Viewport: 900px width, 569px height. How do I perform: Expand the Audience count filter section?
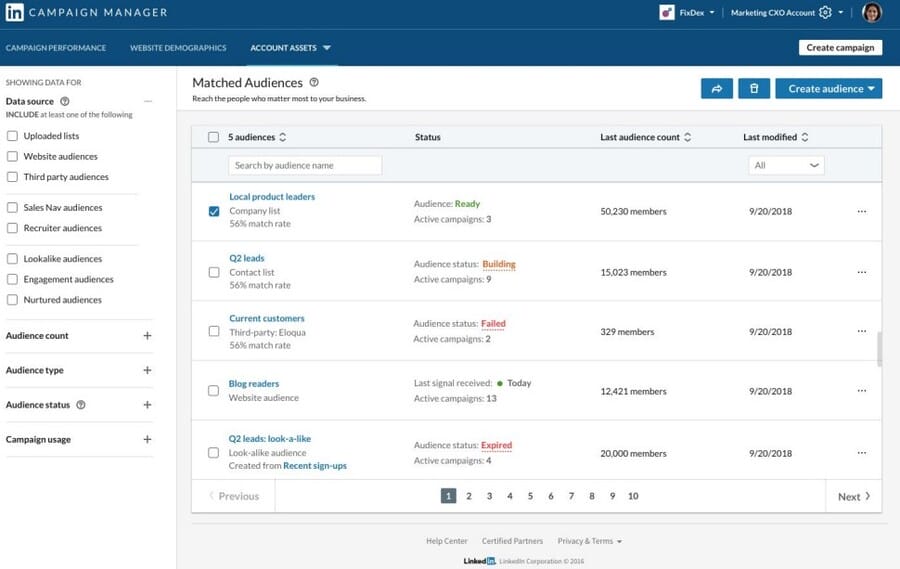[147, 336]
